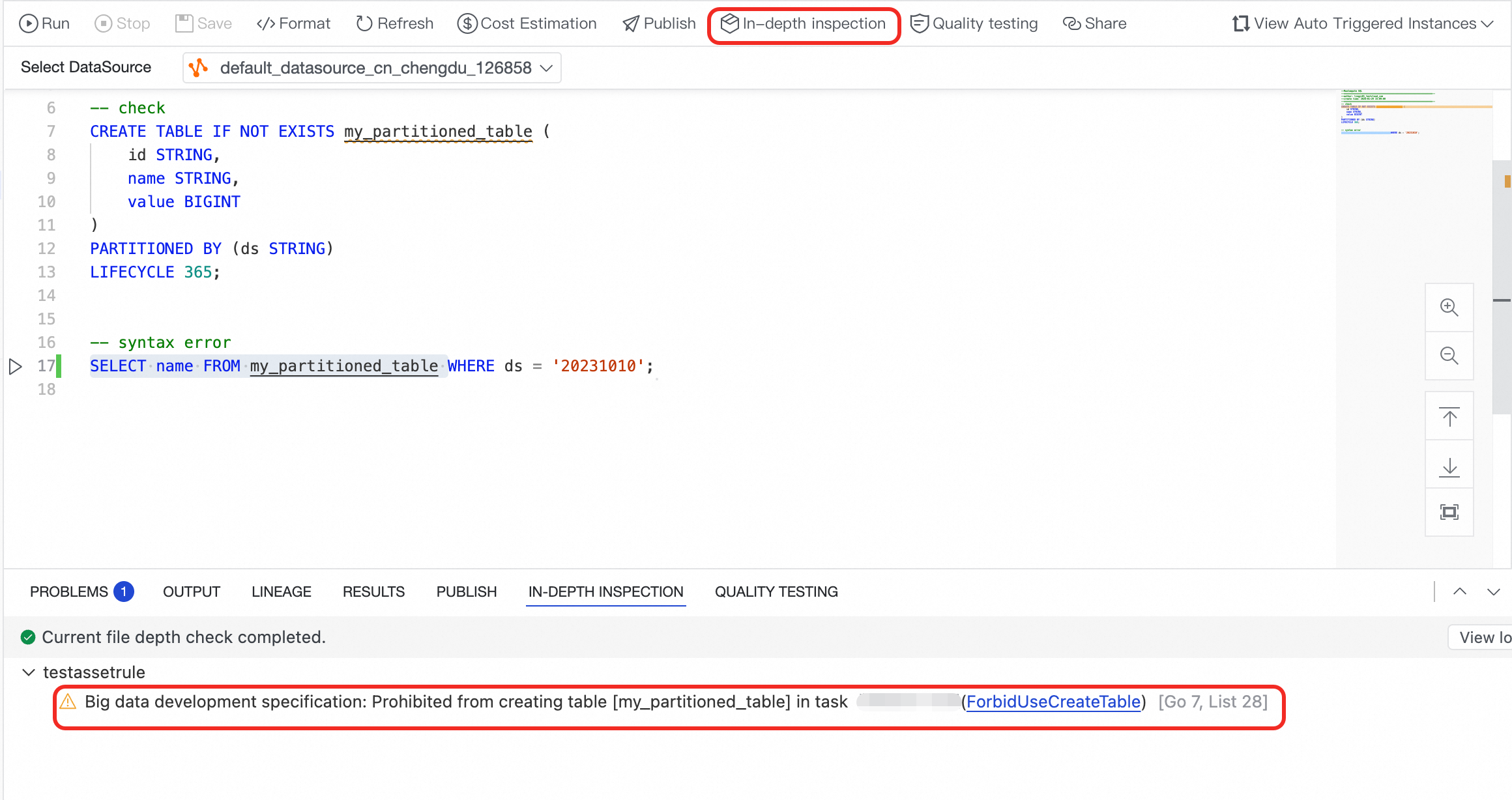Click the bottom panel's down chevron
This screenshot has width=1512, height=800.
[1494, 592]
